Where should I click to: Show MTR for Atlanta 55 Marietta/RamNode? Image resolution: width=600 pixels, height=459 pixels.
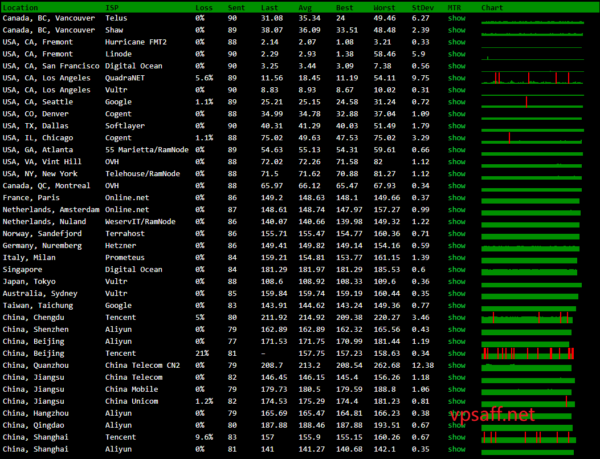[457, 150]
